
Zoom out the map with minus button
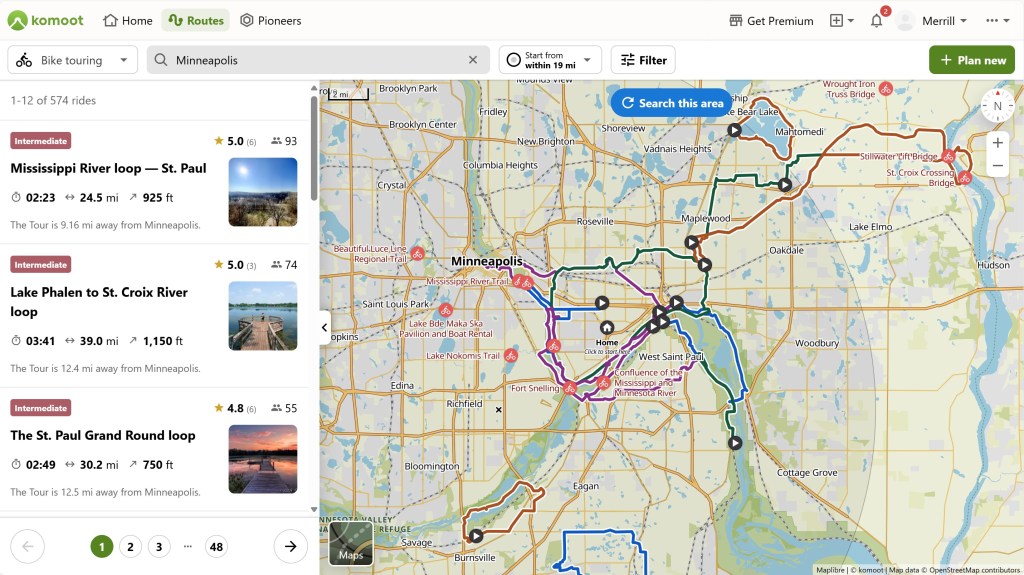(x=997, y=167)
